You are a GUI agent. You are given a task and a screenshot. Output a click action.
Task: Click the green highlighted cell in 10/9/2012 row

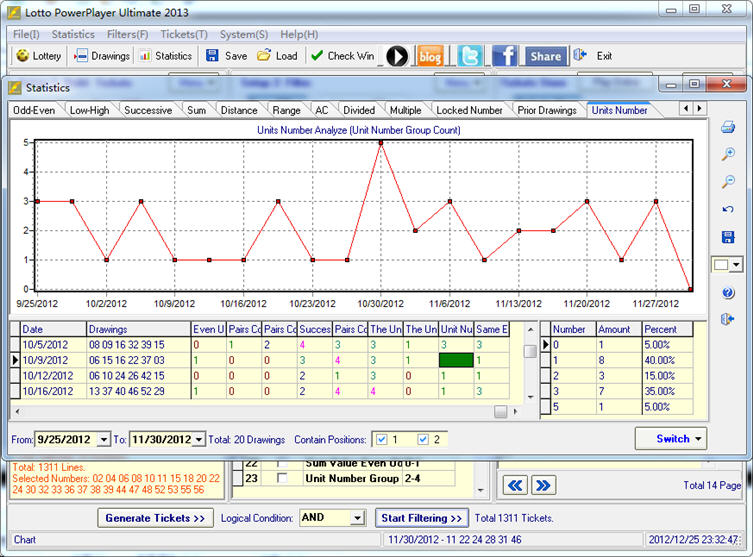click(456, 360)
